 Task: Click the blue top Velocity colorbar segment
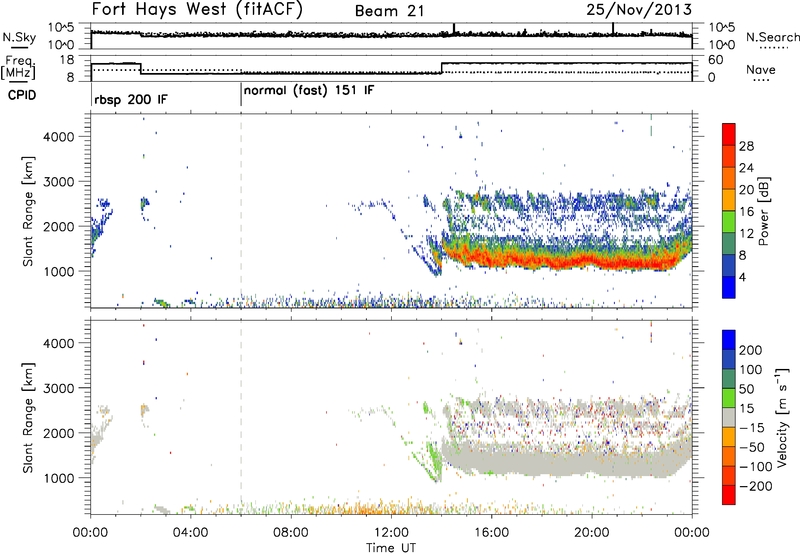coord(729,340)
